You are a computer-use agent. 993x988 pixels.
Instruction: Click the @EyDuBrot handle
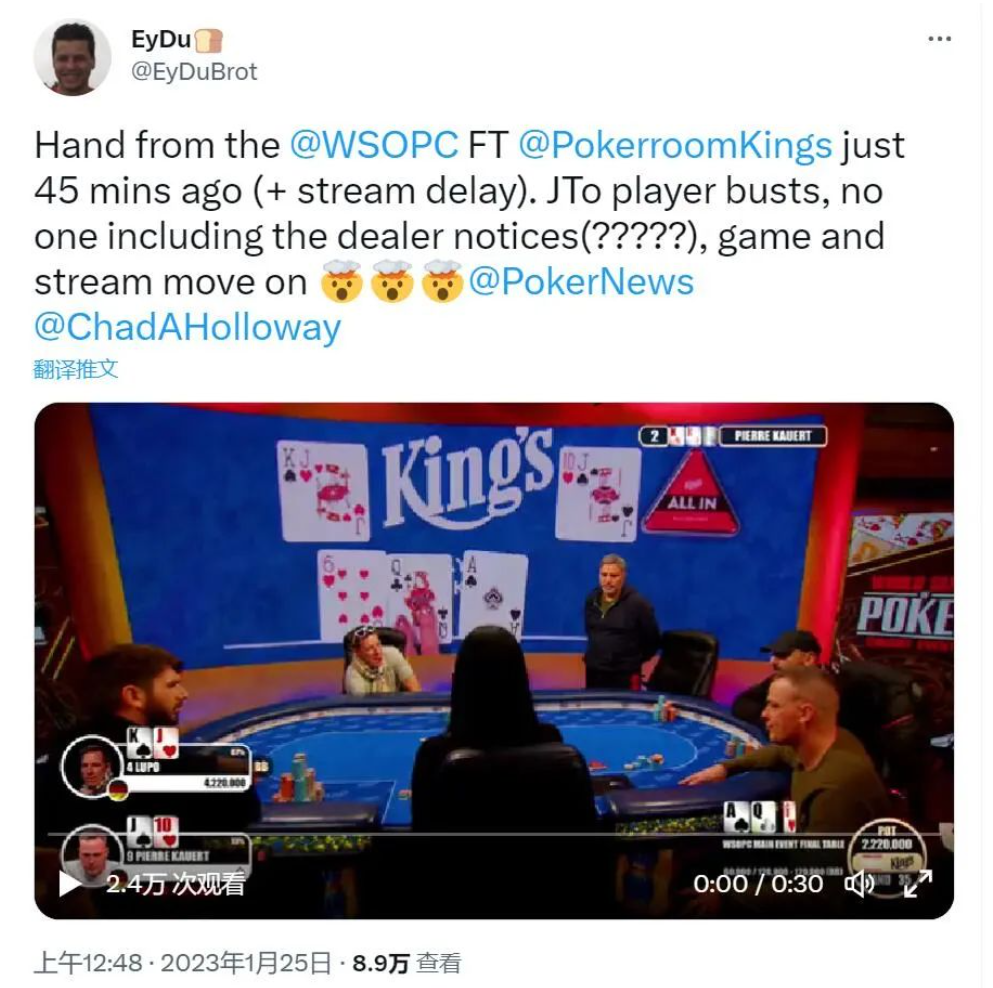(x=194, y=72)
